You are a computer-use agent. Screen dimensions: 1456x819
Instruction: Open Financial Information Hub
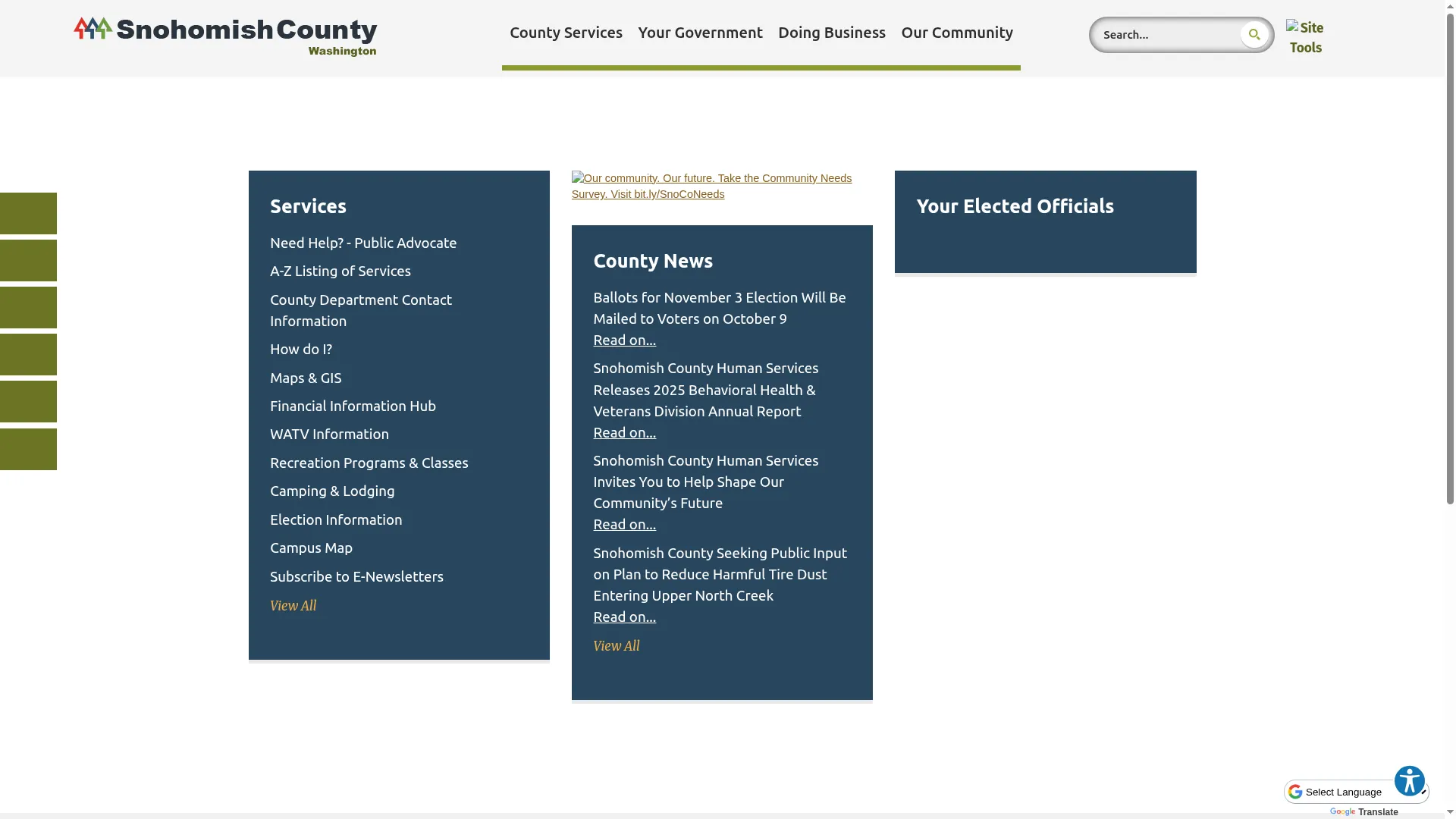click(353, 406)
